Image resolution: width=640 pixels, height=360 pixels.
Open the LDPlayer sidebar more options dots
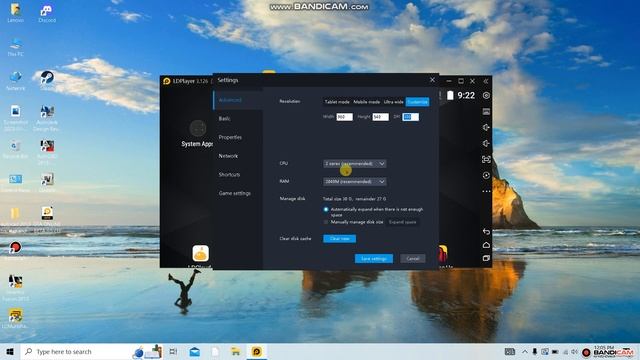click(x=486, y=191)
